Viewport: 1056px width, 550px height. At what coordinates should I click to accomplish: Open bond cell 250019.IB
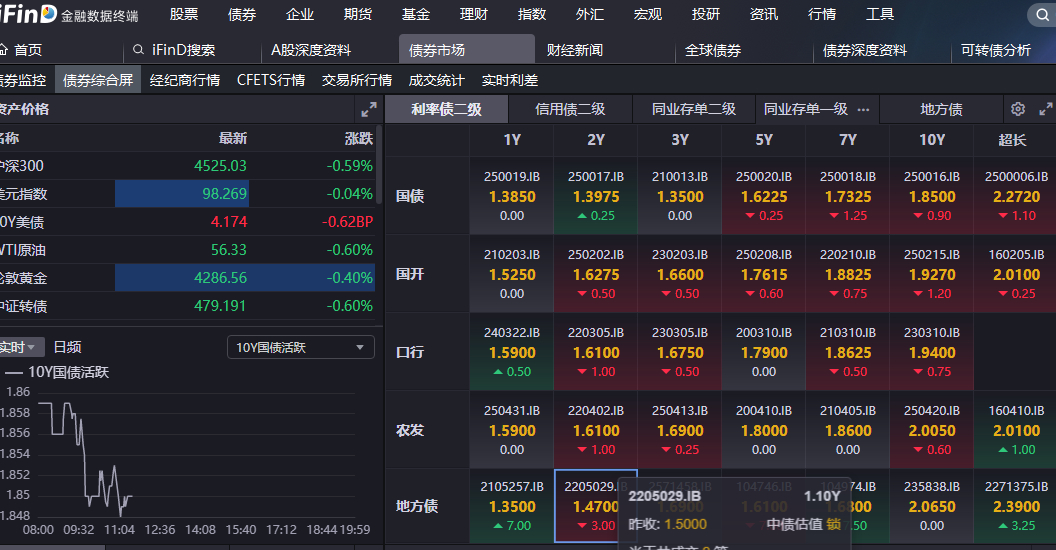tap(512, 196)
